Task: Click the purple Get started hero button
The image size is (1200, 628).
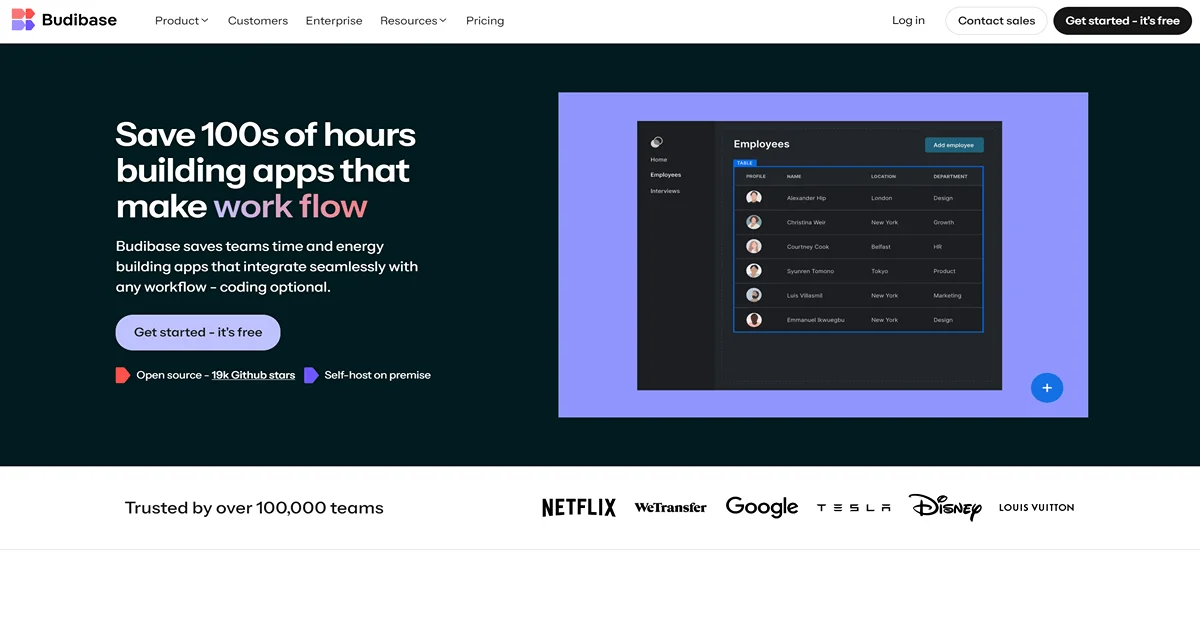Action: tap(198, 332)
